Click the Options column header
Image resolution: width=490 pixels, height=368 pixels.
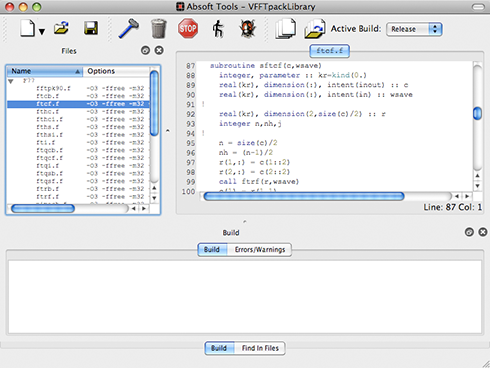pyautogui.click(x=117, y=71)
